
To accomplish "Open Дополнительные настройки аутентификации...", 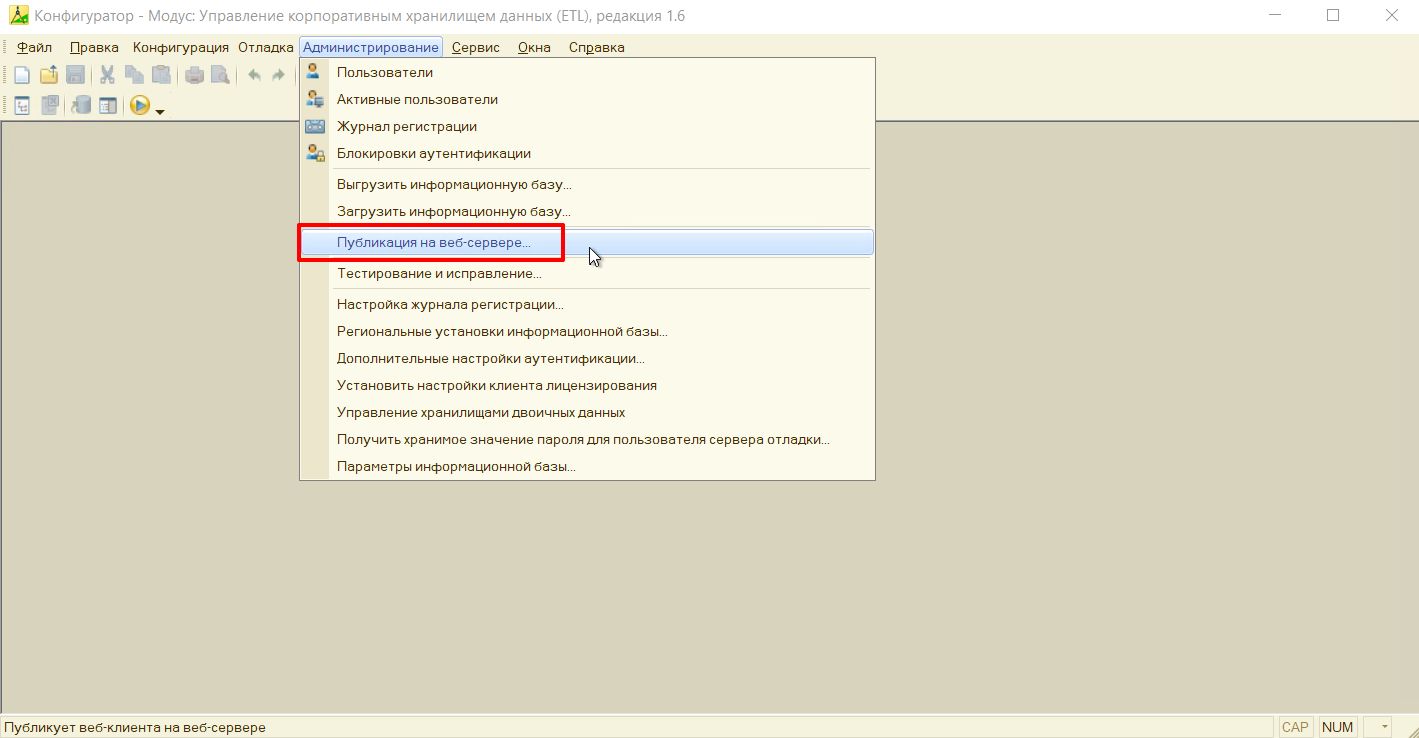I will (x=587, y=358).
